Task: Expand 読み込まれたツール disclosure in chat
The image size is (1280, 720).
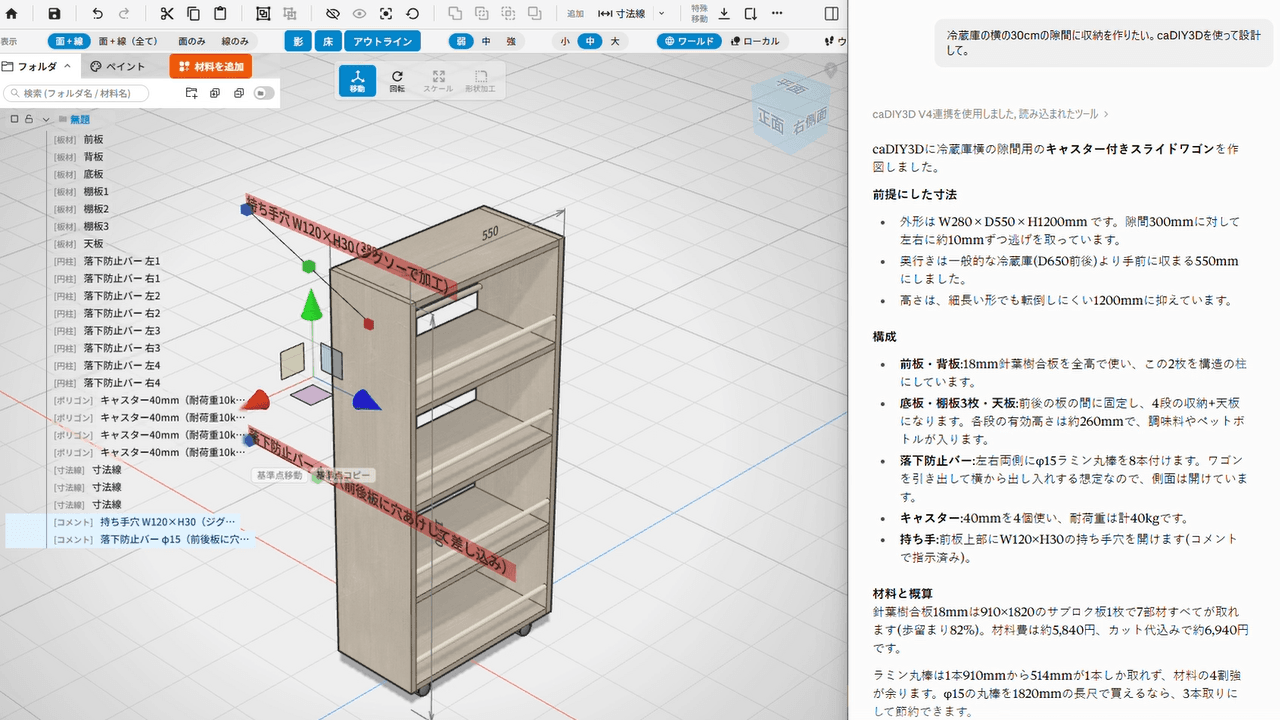Action: click(x=1106, y=114)
